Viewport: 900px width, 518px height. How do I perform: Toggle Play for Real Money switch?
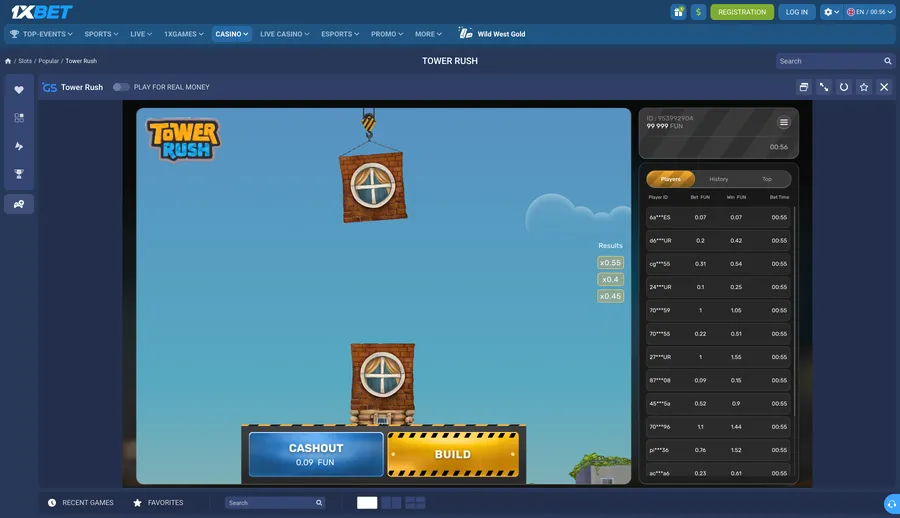click(121, 87)
